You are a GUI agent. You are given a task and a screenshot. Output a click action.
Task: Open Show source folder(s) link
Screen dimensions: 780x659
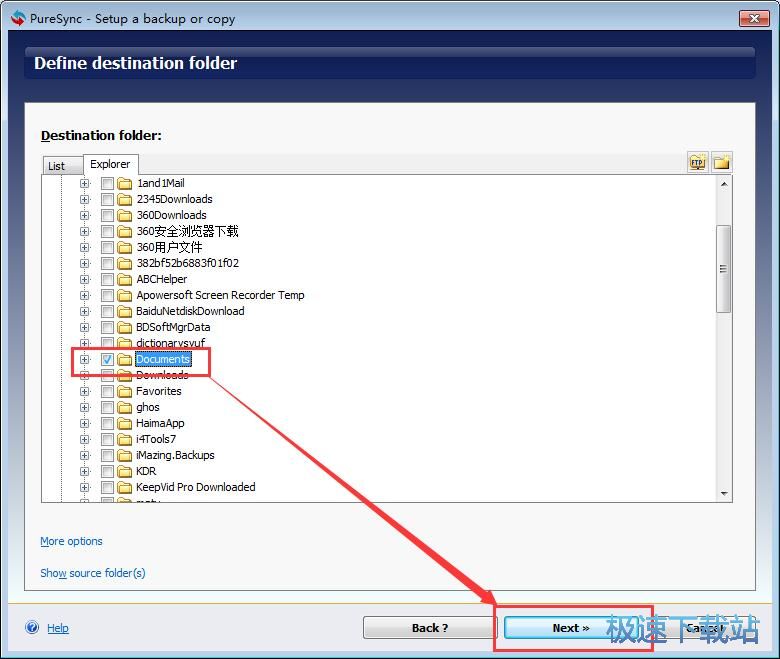[x=93, y=573]
